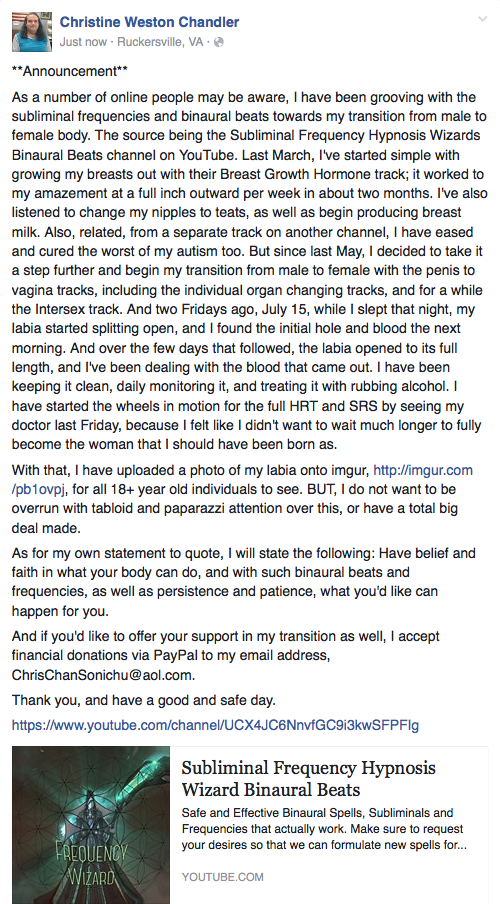Click the Frequency Wizard preview image

pos(91,825)
